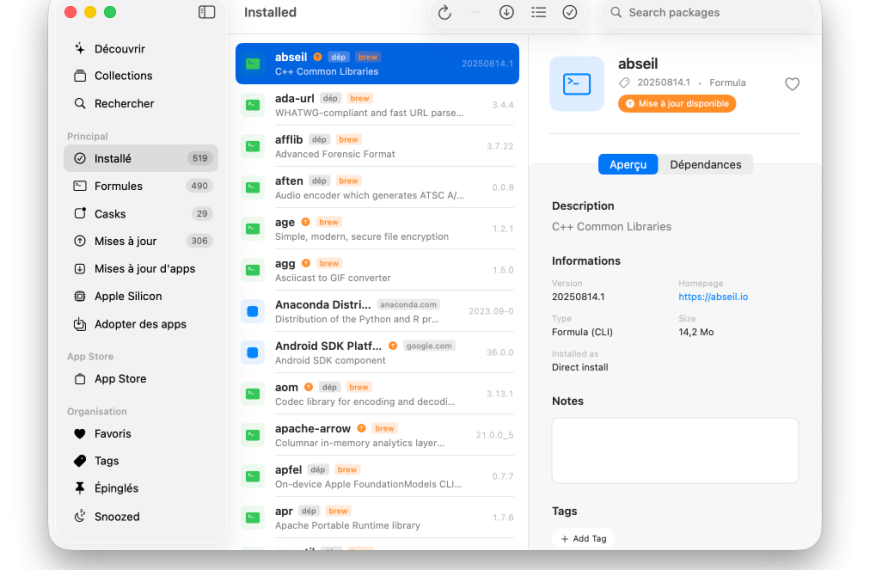
Task: Open the https://abseil.io homepage link
Action: tap(713, 297)
